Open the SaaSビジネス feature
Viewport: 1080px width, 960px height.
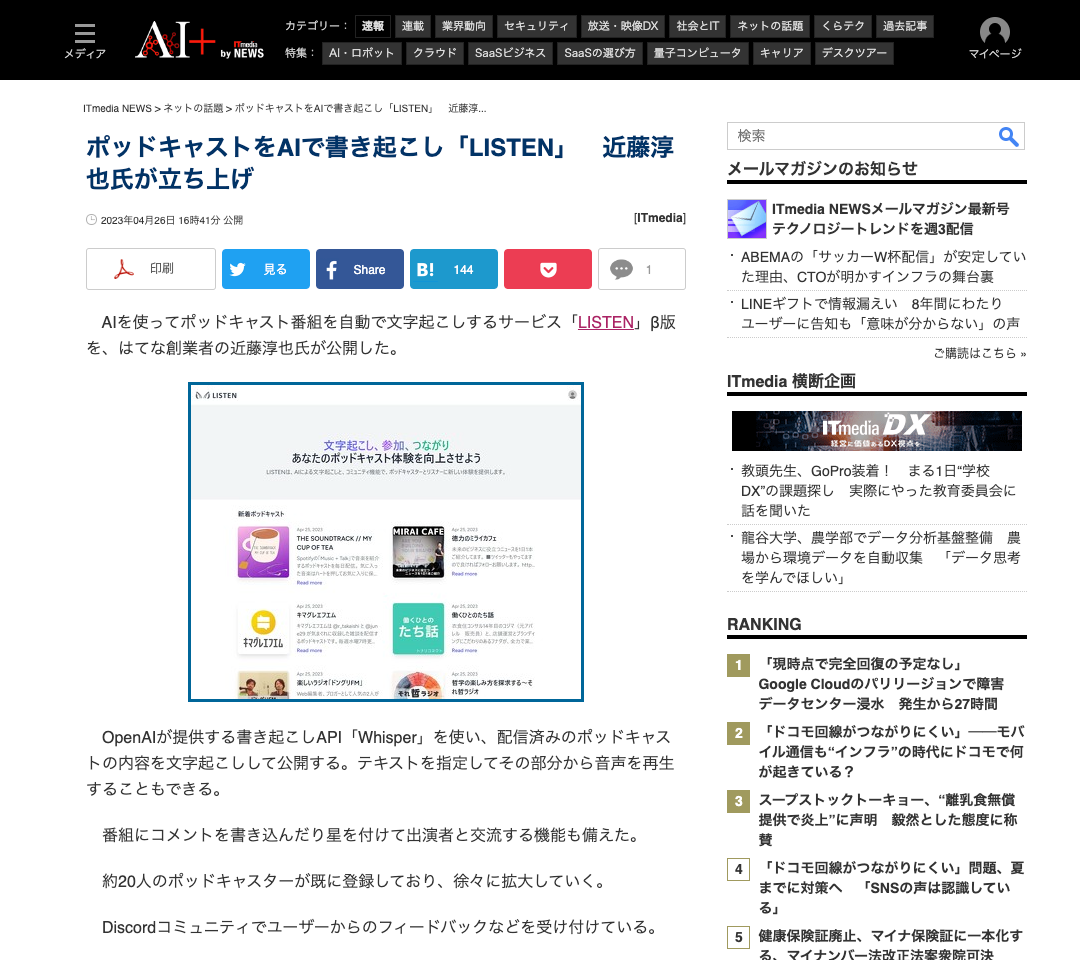tap(510, 53)
